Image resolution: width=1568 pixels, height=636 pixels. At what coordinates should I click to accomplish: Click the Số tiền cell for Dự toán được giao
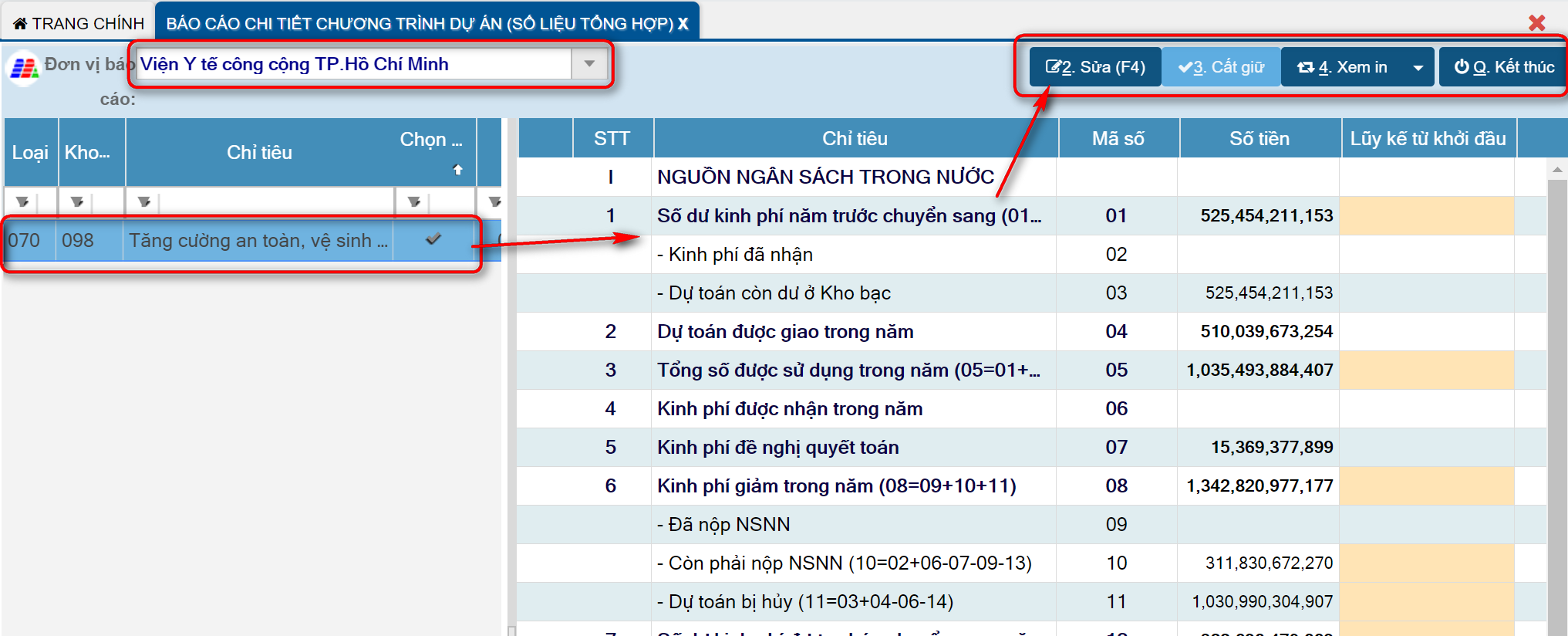(1259, 332)
